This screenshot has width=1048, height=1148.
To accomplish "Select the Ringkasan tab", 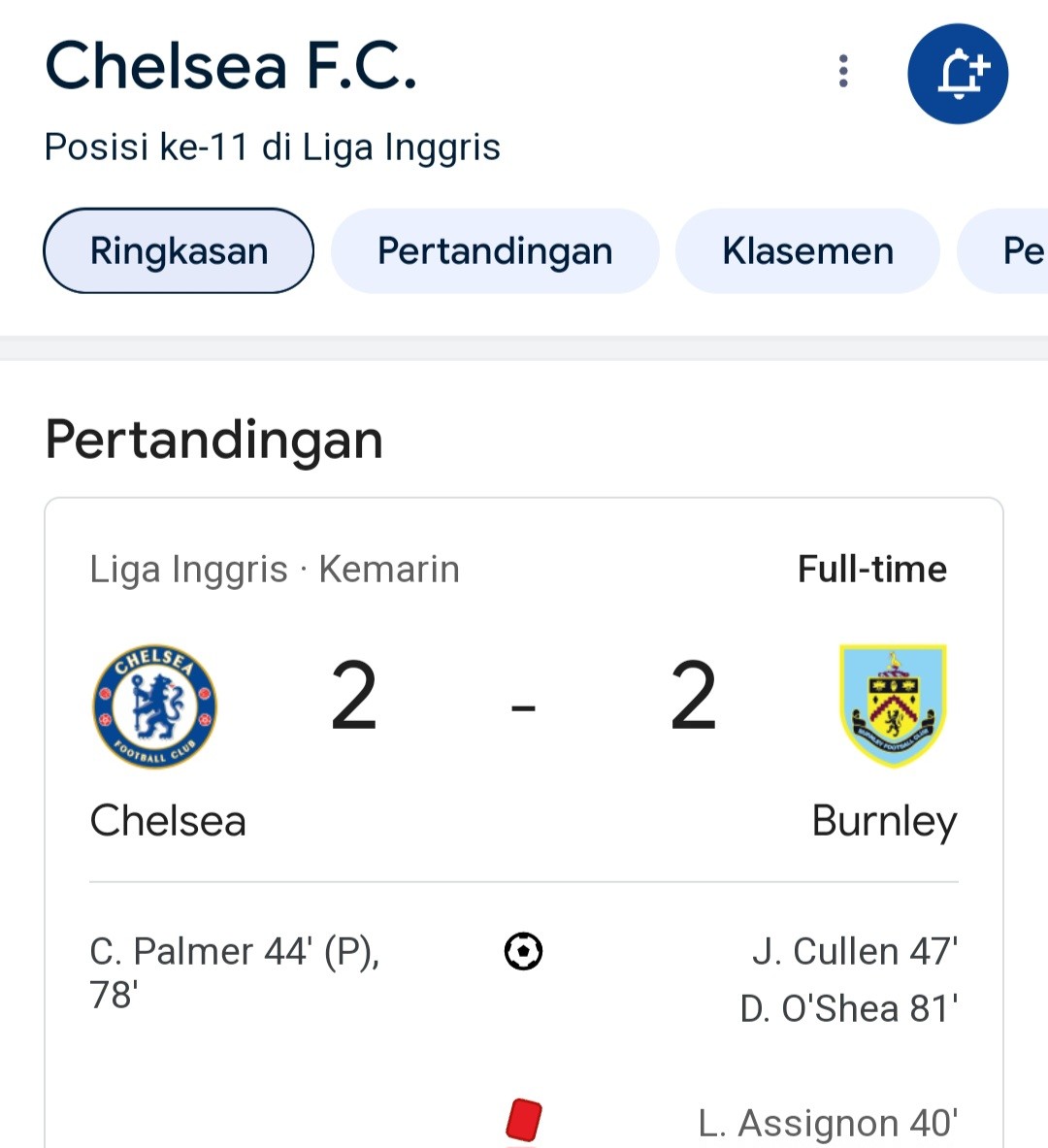I will click(x=179, y=250).
